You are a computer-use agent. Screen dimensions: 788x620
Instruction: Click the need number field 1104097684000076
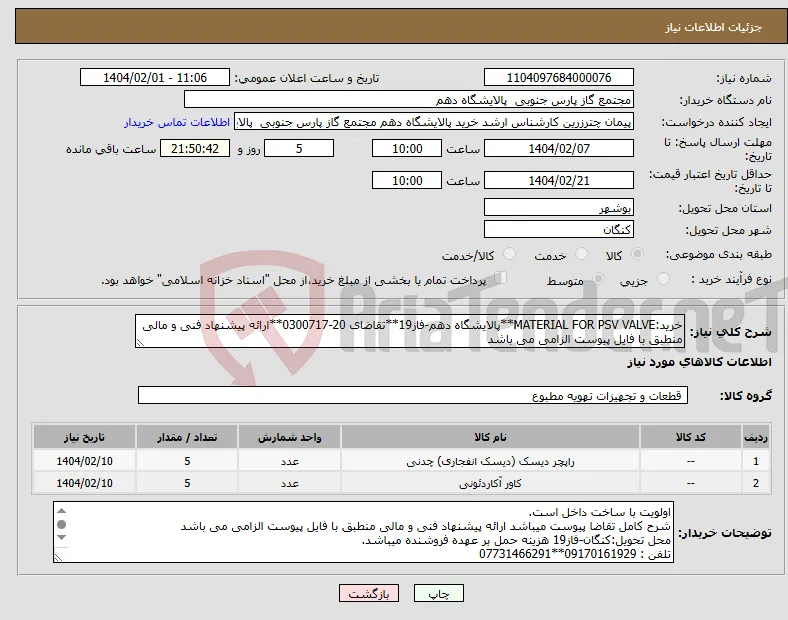click(559, 77)
